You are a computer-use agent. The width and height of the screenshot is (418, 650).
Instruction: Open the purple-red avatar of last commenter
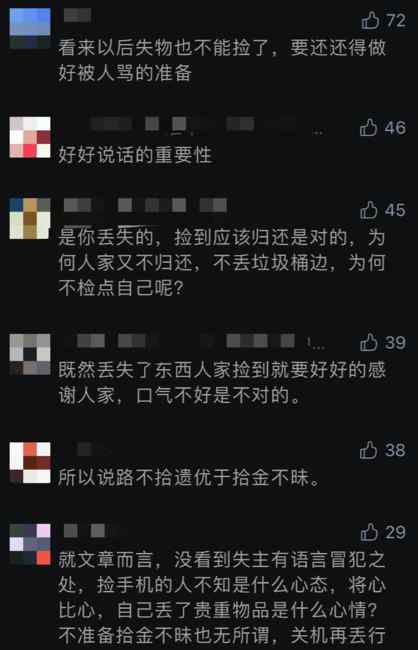click(30, 544)
